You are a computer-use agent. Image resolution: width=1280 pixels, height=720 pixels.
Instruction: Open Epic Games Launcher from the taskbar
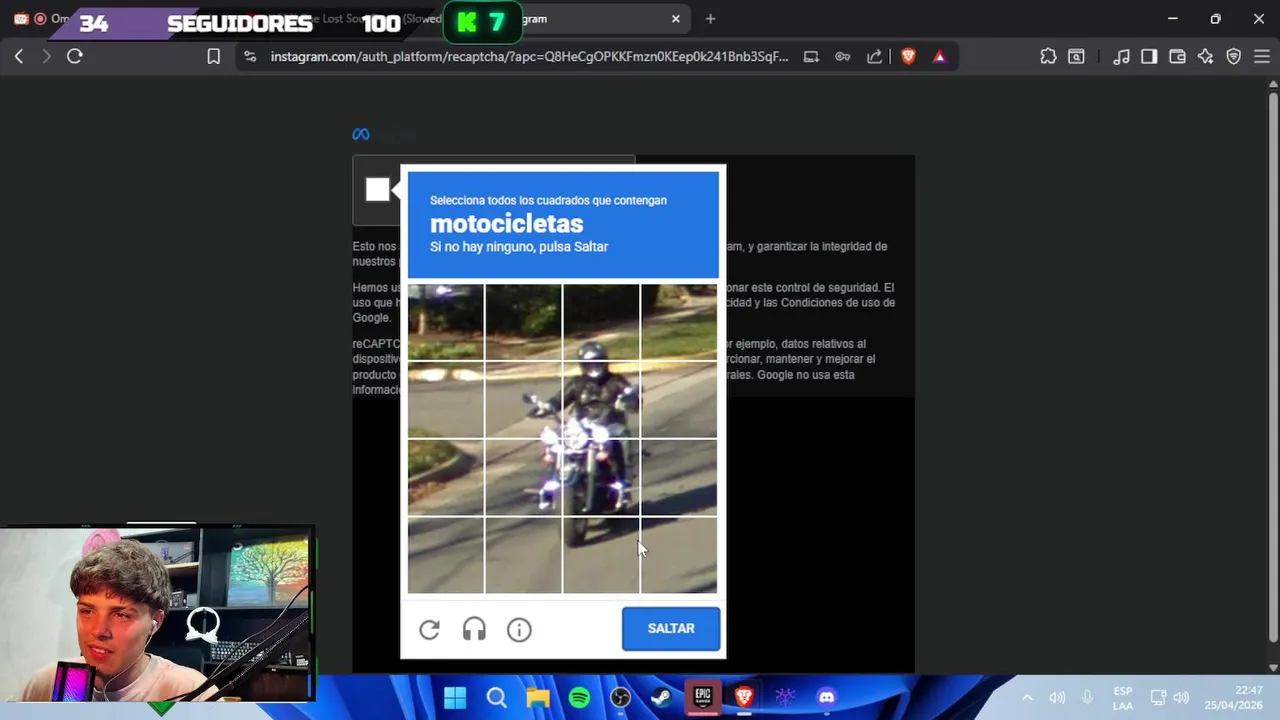tap(703, 697)
